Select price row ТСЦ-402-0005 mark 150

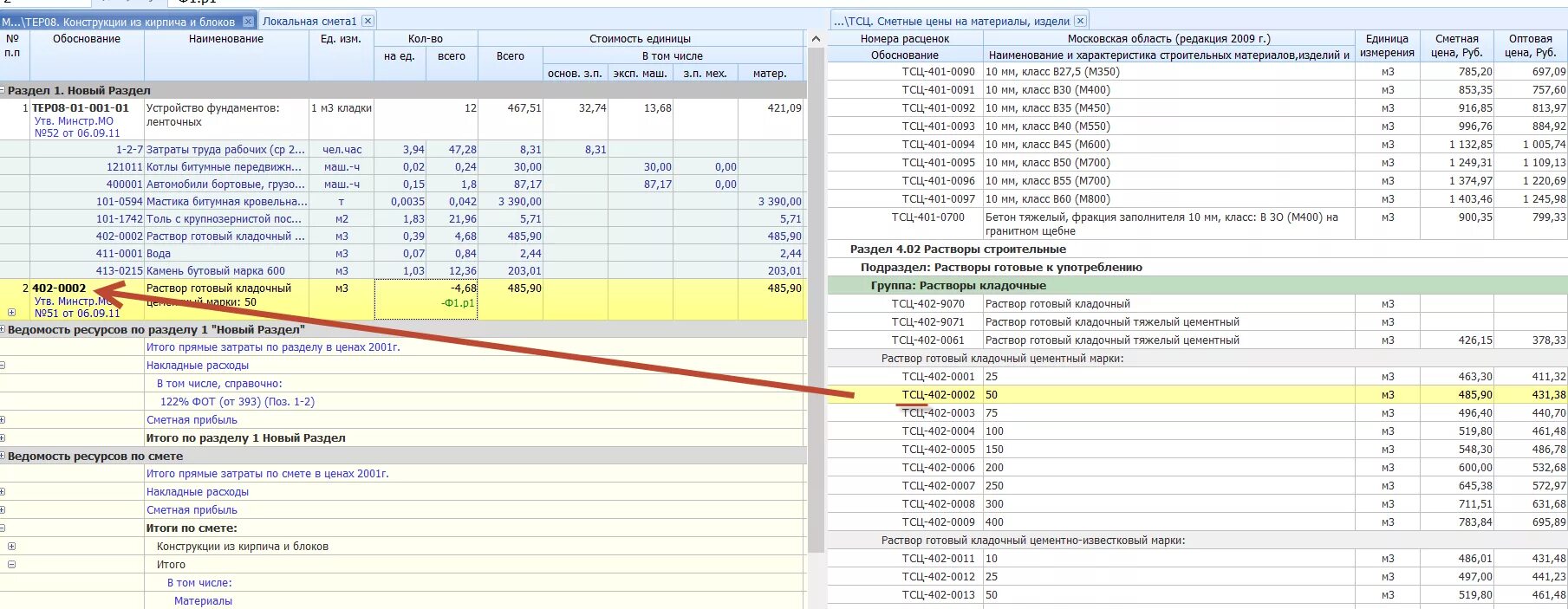pyautogui.click(x=1198, y=450)
